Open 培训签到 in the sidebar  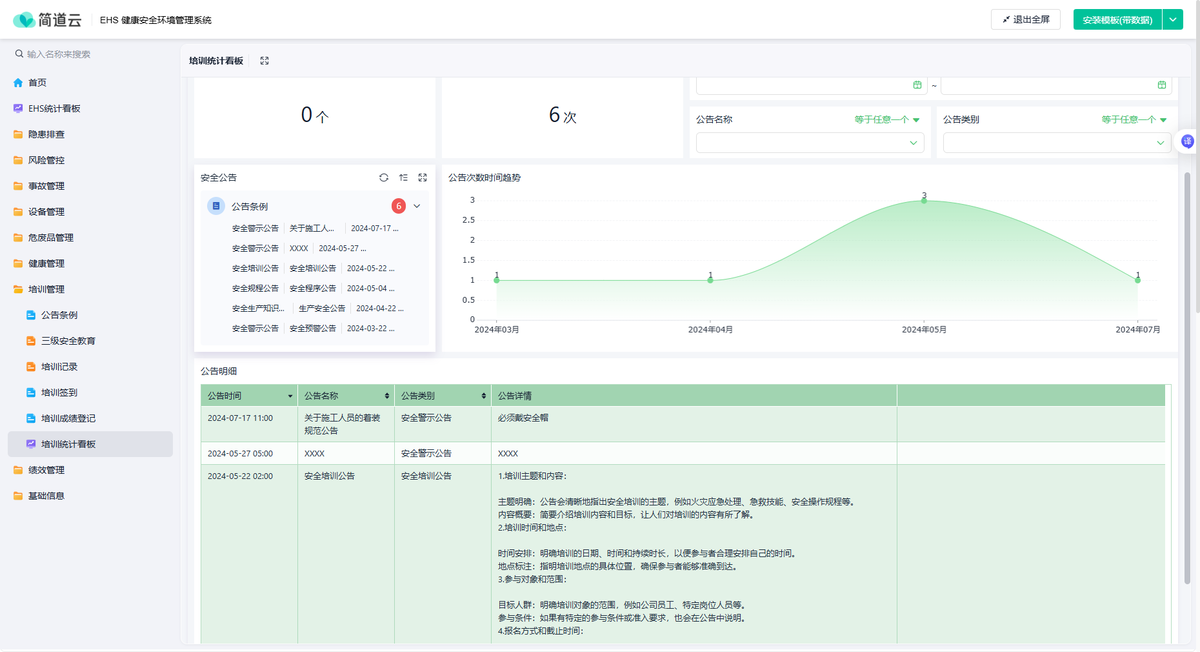click(x=59, y=393)
